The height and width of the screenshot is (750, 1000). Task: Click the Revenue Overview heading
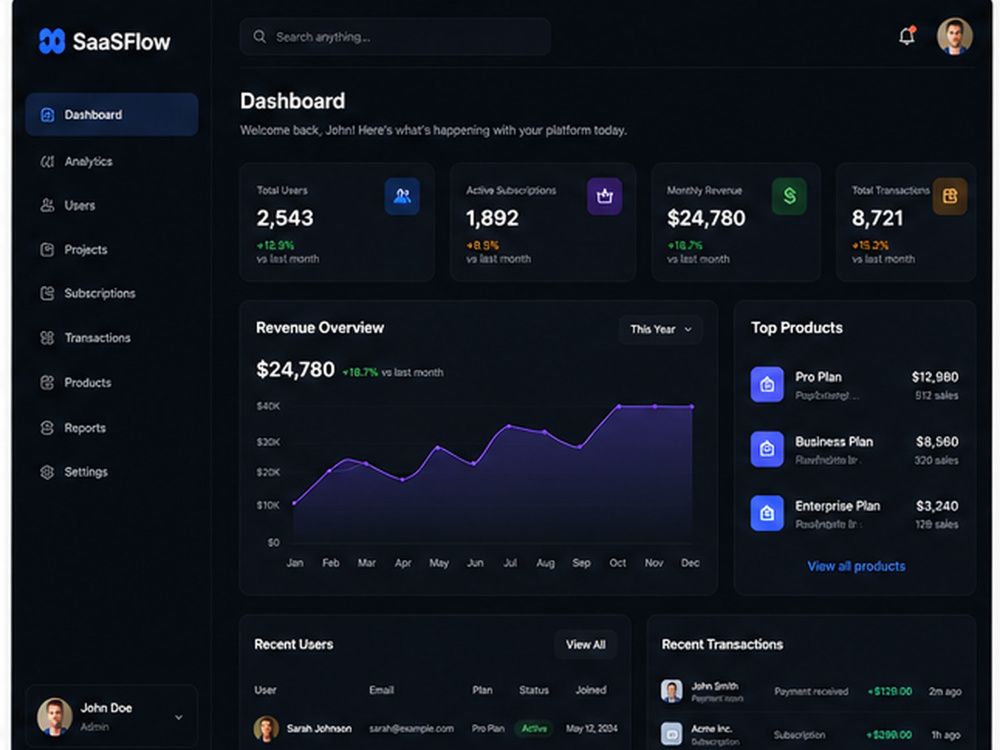pos(320,328)
